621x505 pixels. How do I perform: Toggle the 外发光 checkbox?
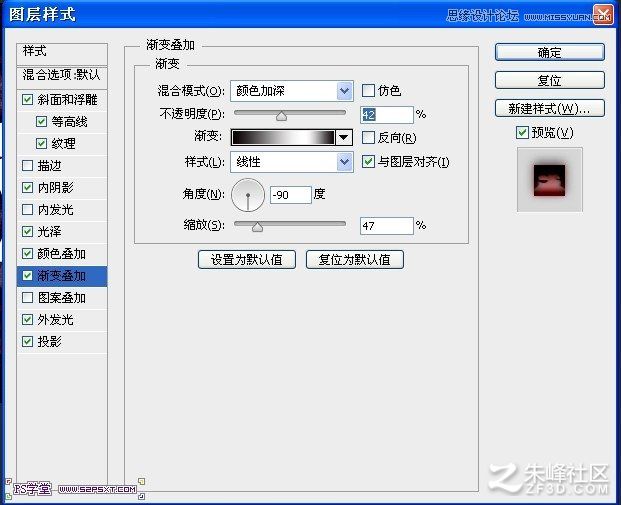click(x=27, y=319)
